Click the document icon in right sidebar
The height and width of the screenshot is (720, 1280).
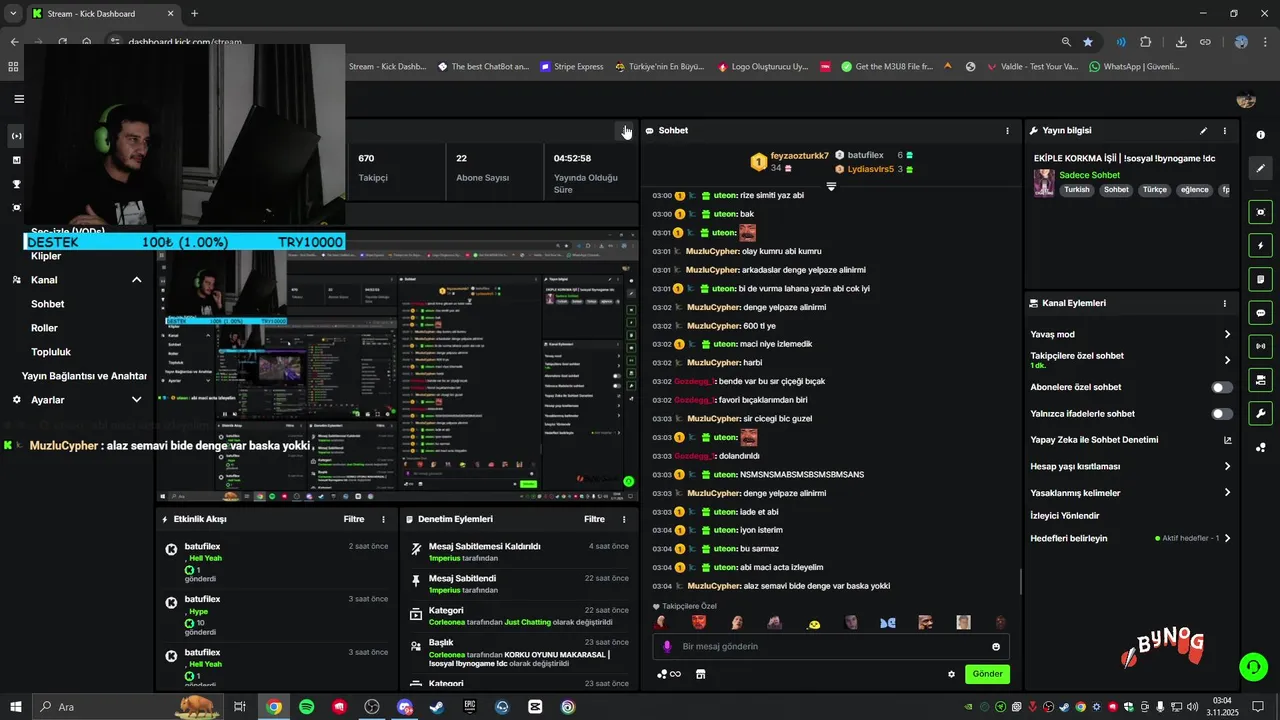[x=1260, y=279]
